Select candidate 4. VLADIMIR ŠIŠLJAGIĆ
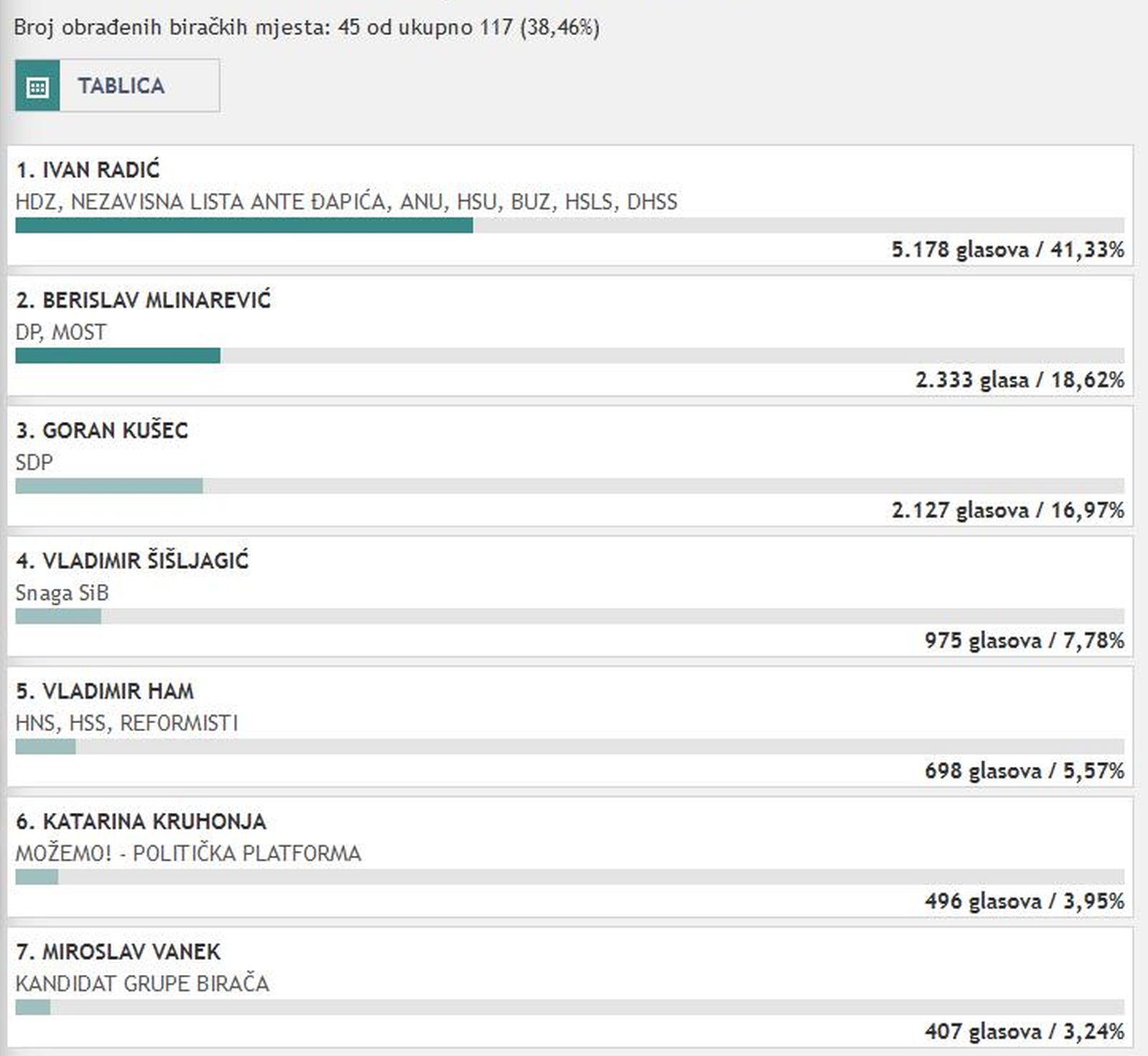The height and width of the screenshot is (1056, 1148). tap(132, 560)
